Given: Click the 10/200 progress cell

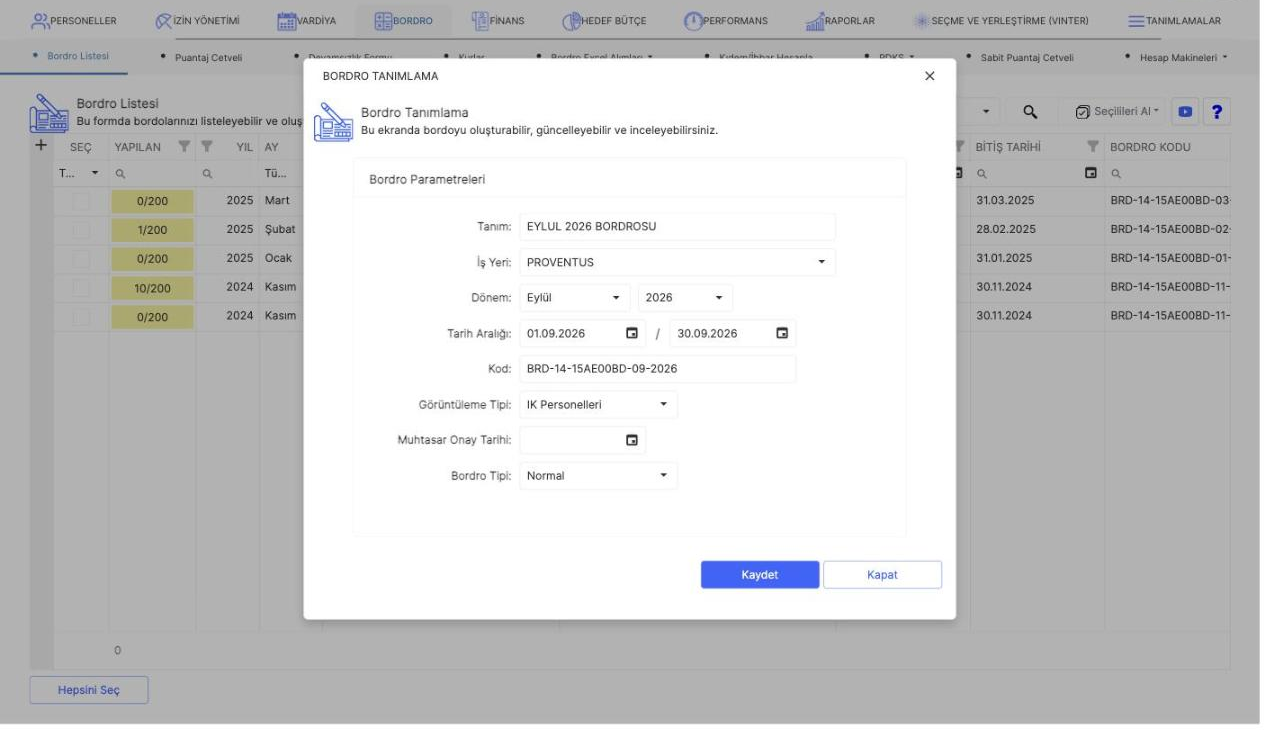Looking at the screenshot, I should [x=152, y=287].
